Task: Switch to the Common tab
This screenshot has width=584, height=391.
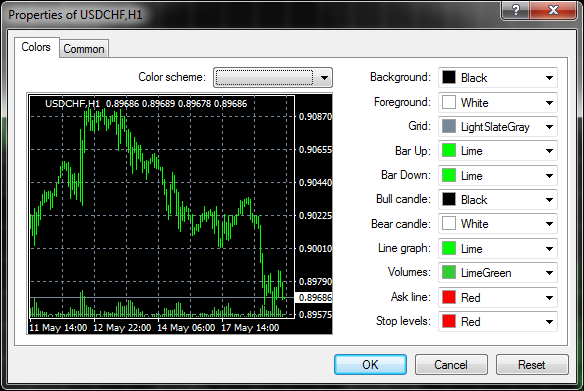Action: click(x=84, y=49)
